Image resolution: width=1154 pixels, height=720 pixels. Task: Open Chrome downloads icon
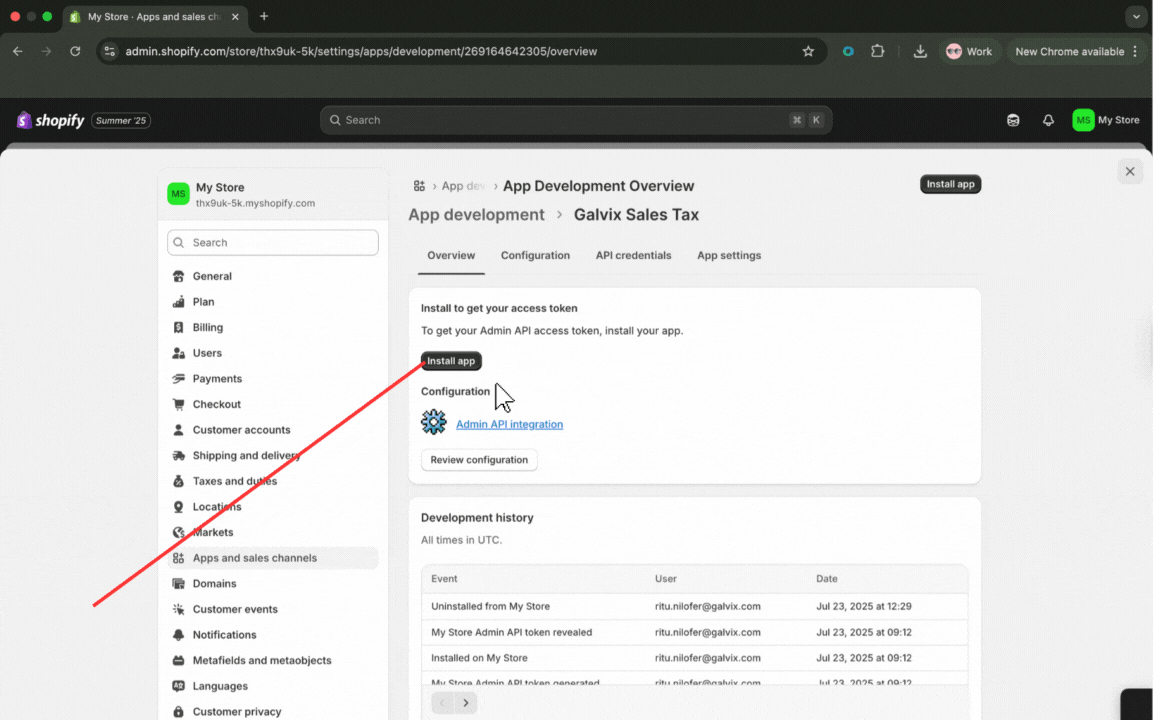pyautogui.click(x=920, y=52)
